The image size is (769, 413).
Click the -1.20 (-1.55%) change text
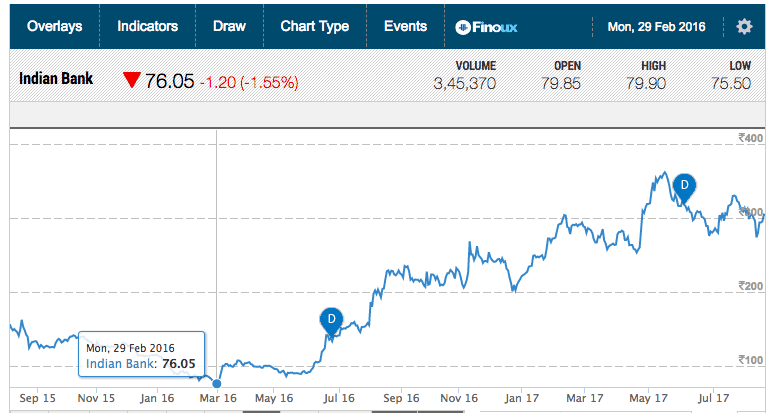pos(250,83)
